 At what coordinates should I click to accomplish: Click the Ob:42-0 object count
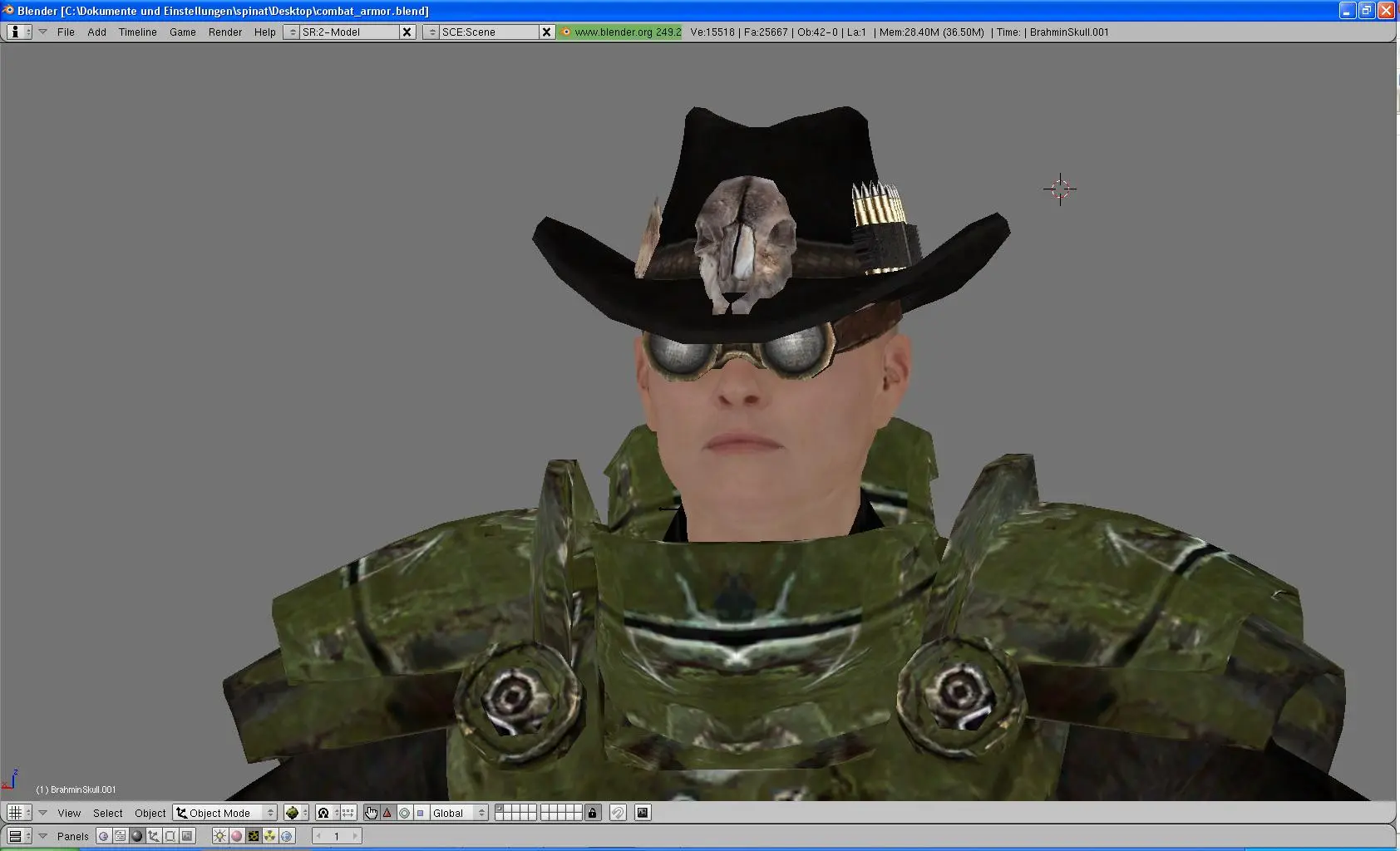817,32
